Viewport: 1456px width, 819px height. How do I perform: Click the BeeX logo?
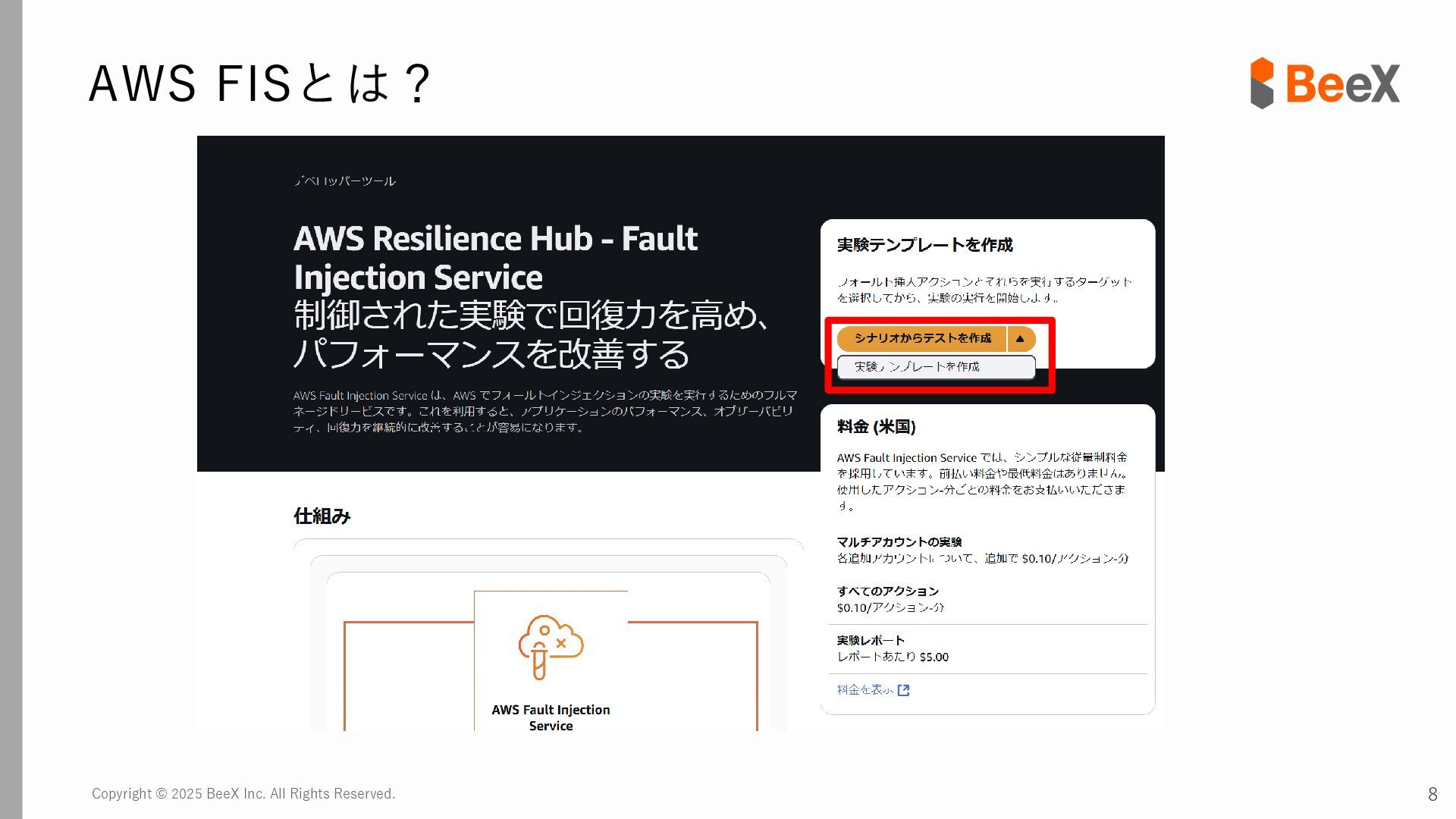point(1325,83)
